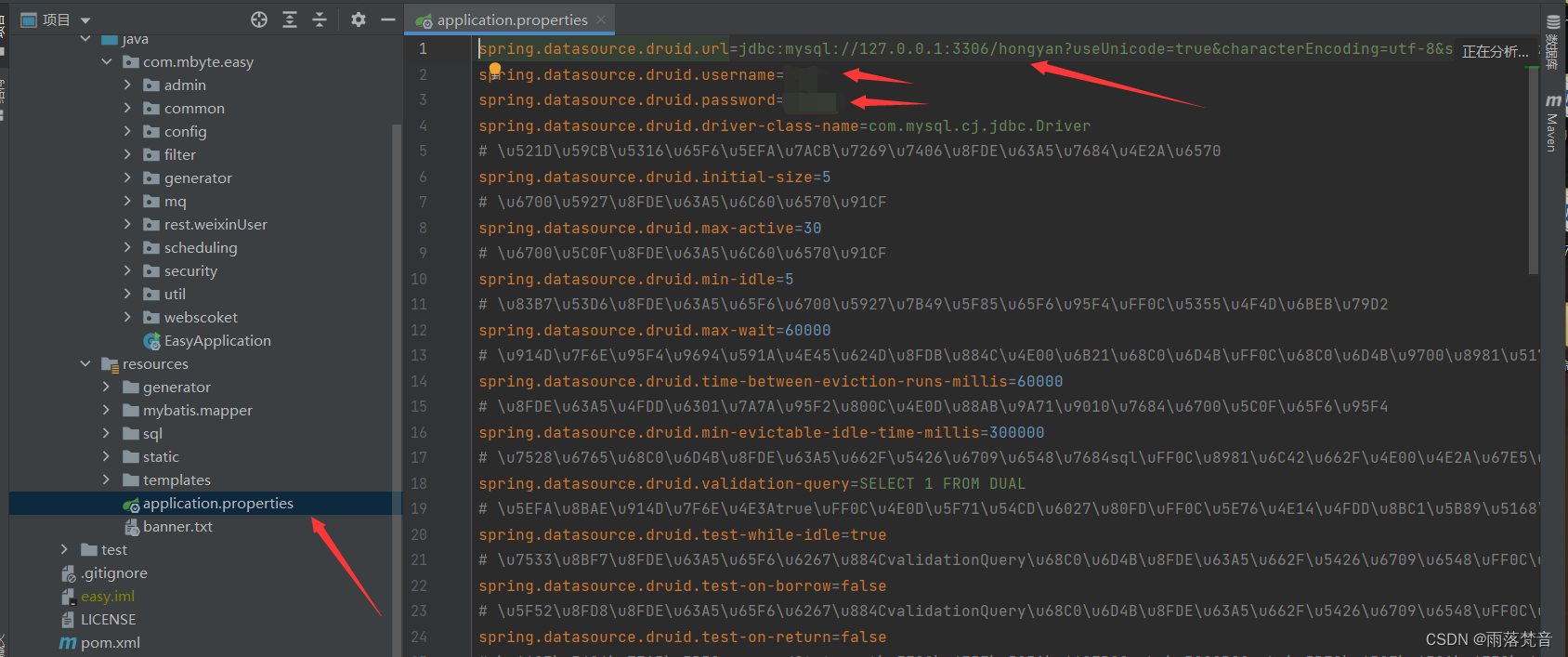Switch to application.properties editor tab
The image size is (1568, 657).
coord(512,20)
